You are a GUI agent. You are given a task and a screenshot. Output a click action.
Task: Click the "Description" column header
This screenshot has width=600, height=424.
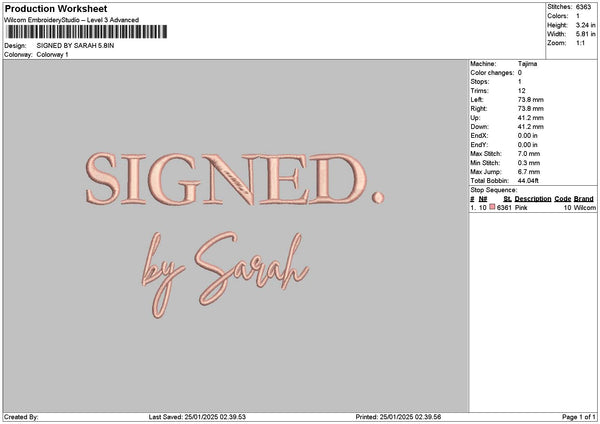[533, 199]
